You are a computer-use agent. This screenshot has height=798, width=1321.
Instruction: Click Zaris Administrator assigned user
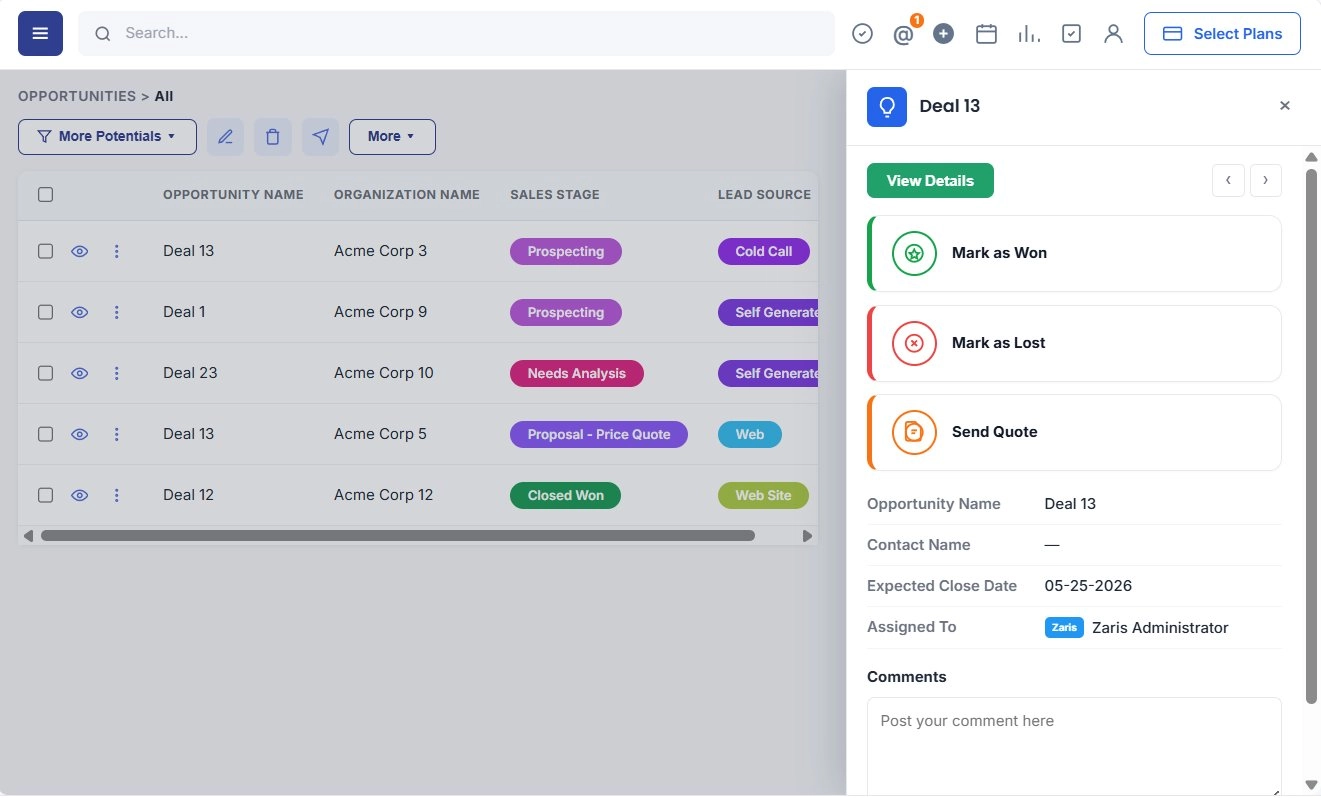(1160, 628)
